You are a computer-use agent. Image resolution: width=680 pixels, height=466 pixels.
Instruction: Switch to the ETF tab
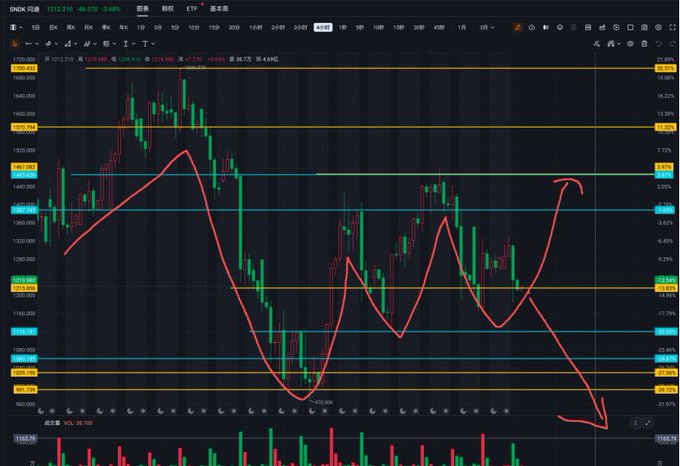tap(192, 9)
